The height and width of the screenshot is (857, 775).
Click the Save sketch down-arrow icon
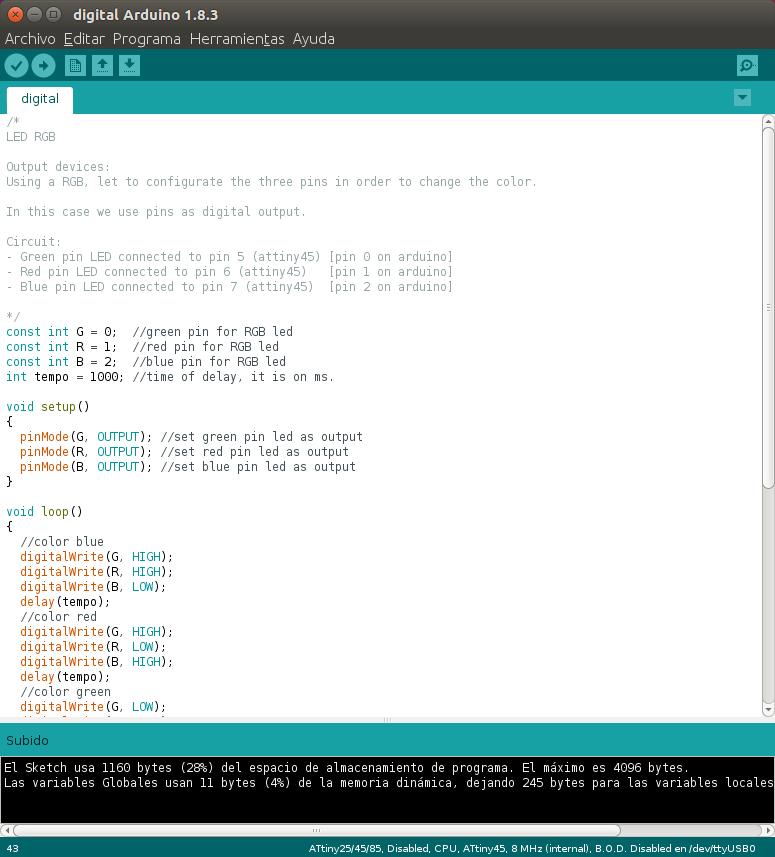click(129, 66)
